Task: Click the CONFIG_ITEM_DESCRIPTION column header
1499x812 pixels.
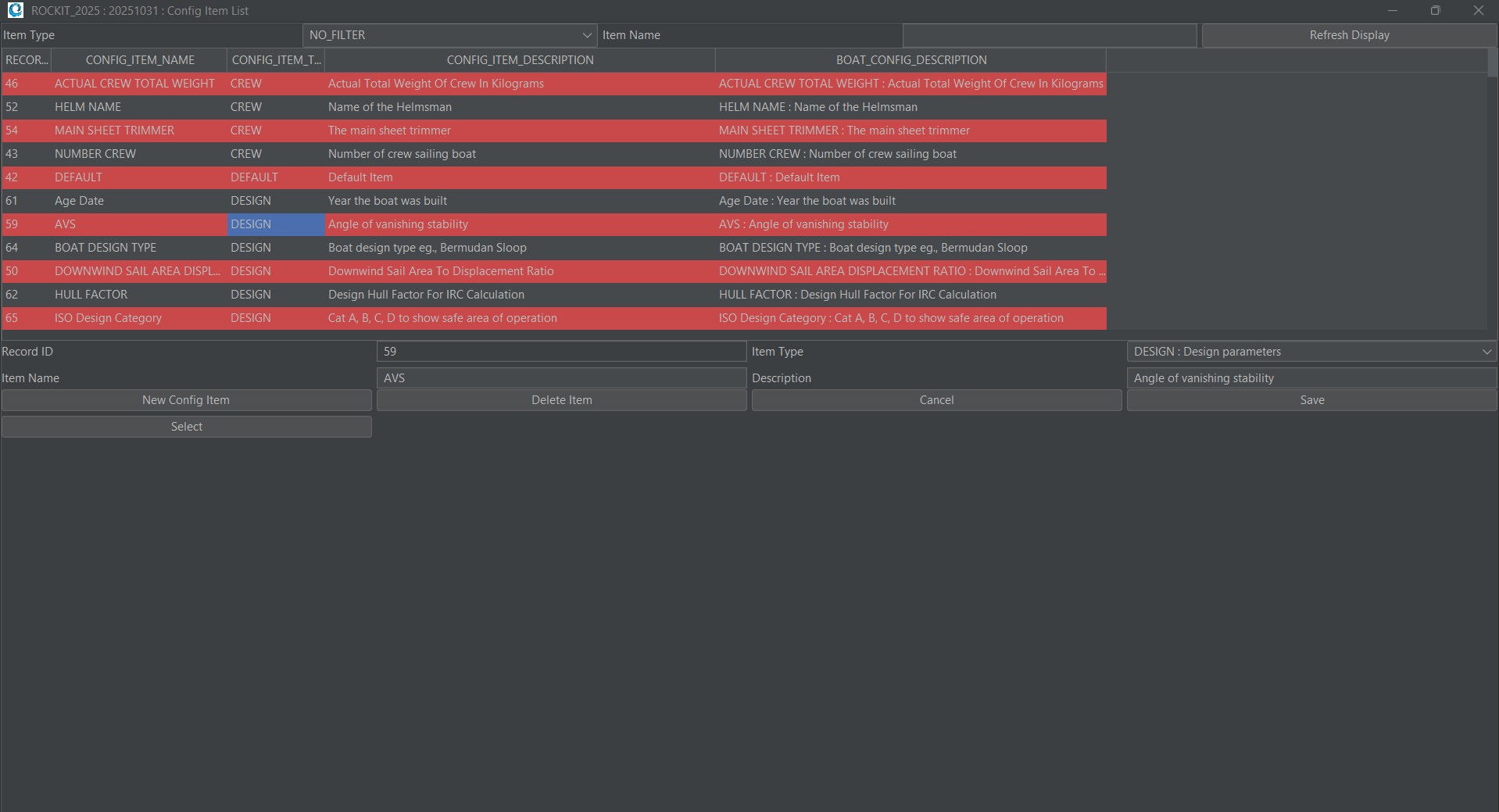Action: tap(520, 60)
